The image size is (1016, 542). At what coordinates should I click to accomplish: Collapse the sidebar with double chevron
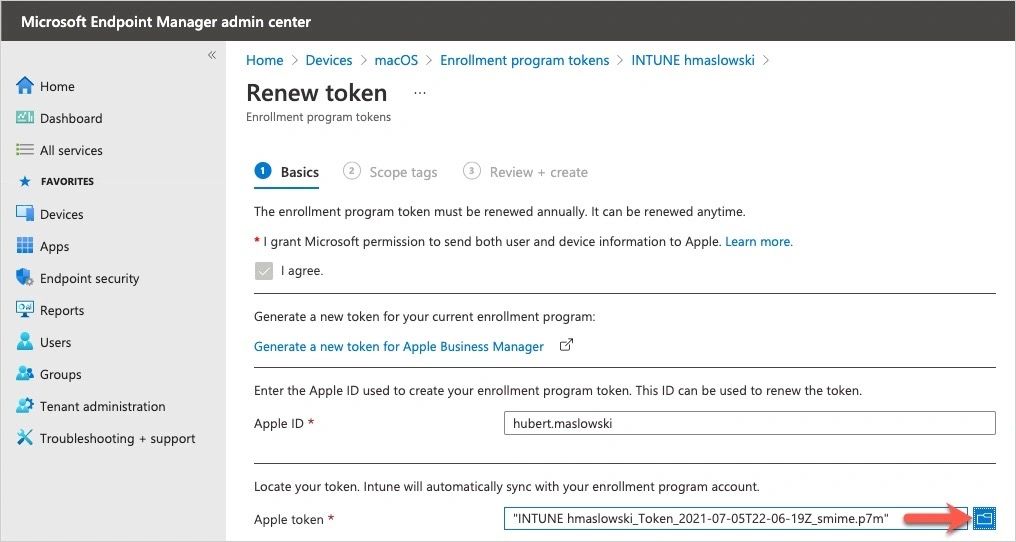point(212,55)
